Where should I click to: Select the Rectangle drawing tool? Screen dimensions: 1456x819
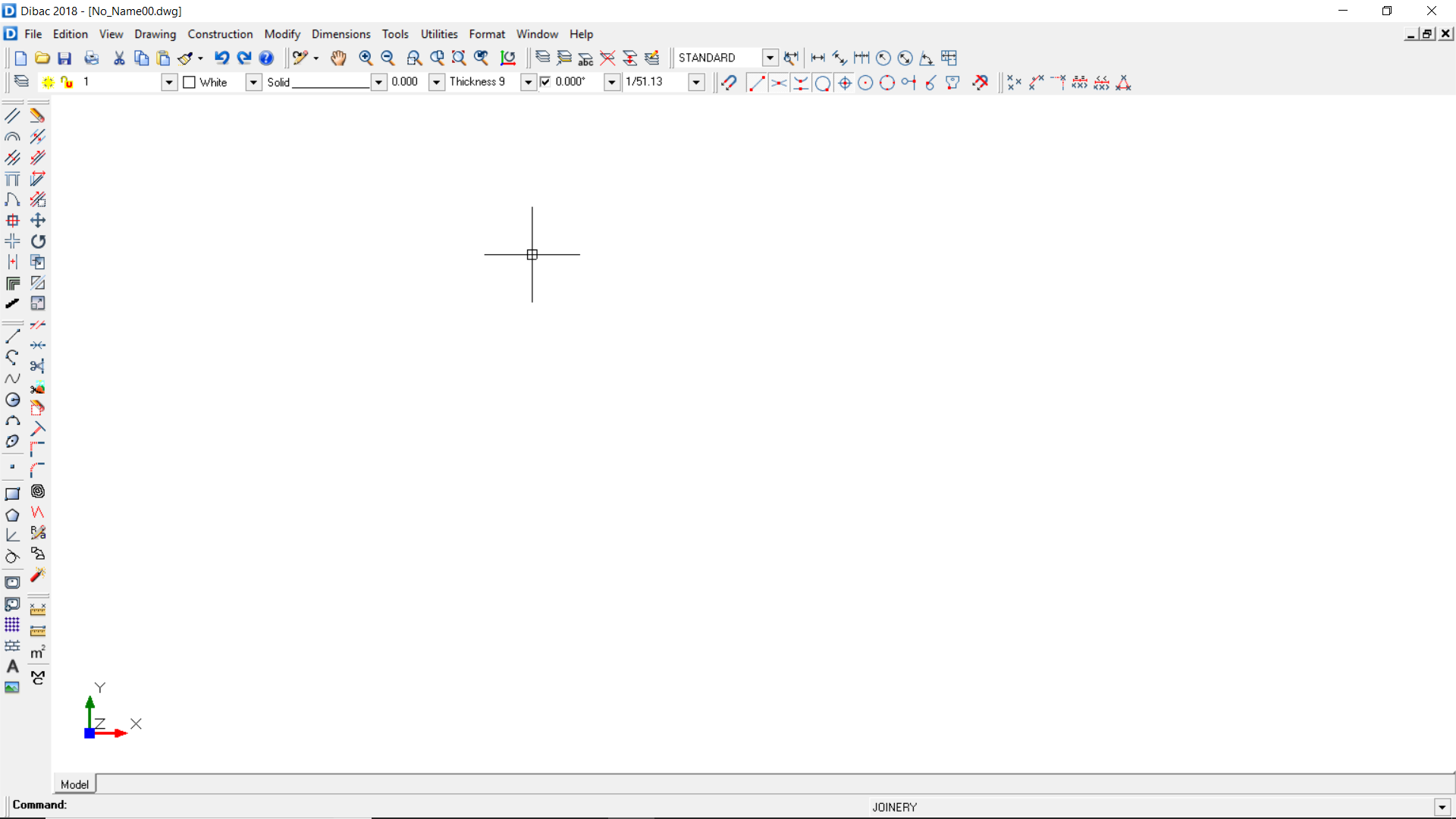tap(12, 494)
